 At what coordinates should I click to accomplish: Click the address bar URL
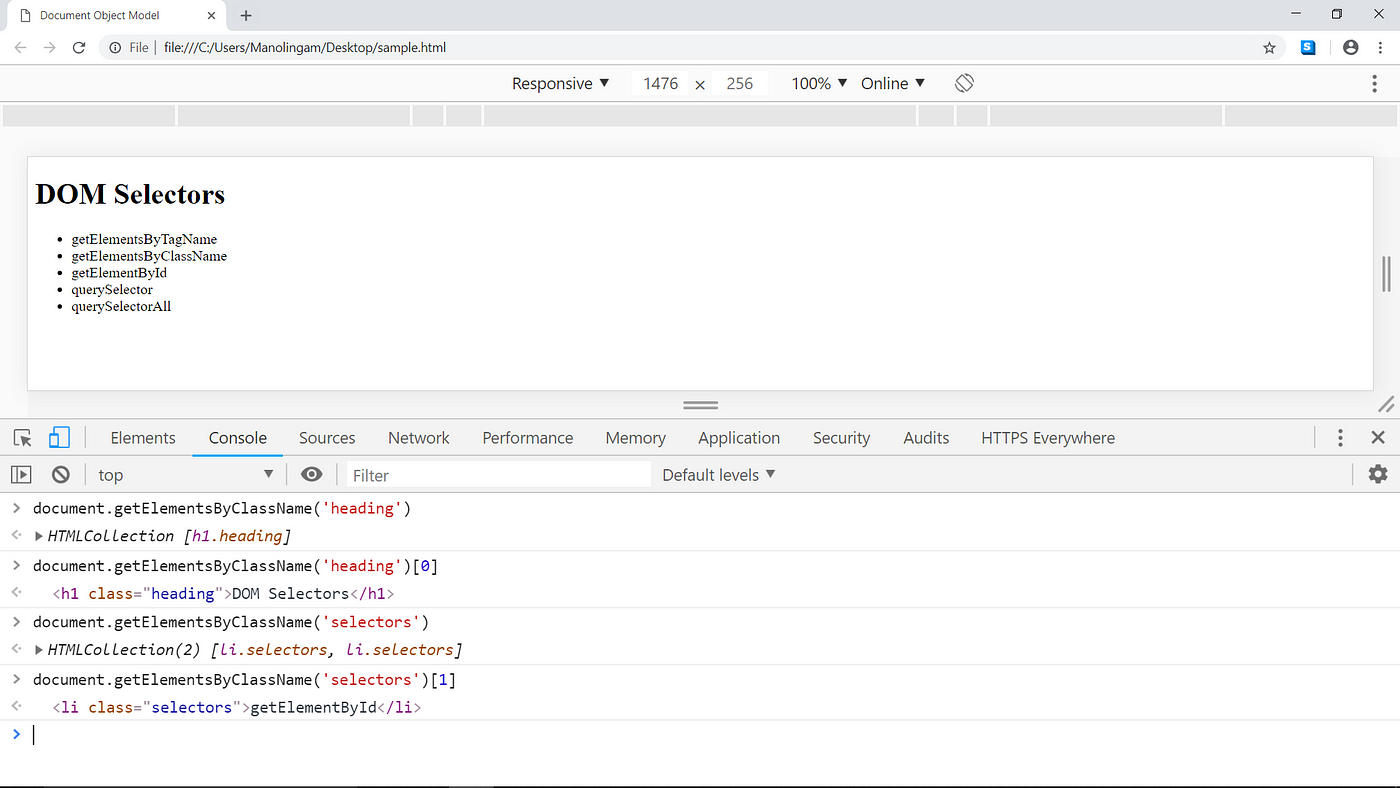click(304, 47)
